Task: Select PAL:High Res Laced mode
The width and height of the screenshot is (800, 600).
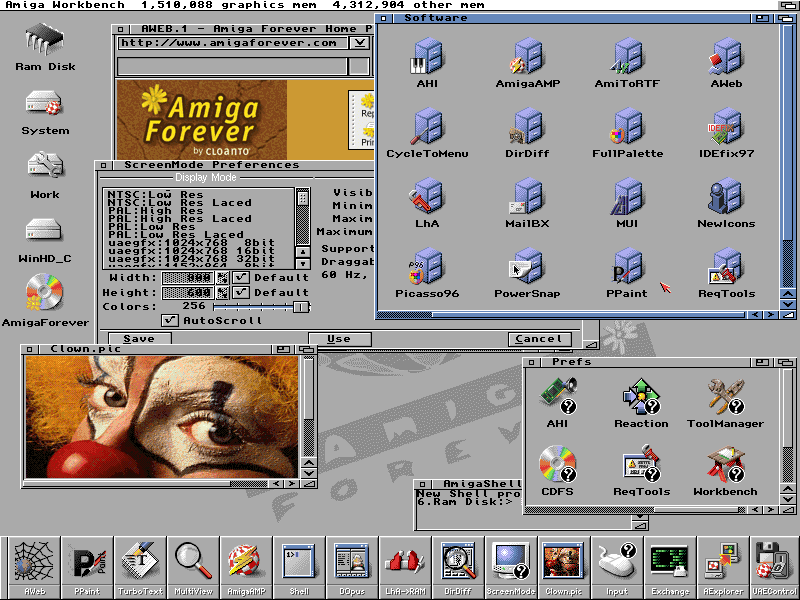Action: coord(179,218)
